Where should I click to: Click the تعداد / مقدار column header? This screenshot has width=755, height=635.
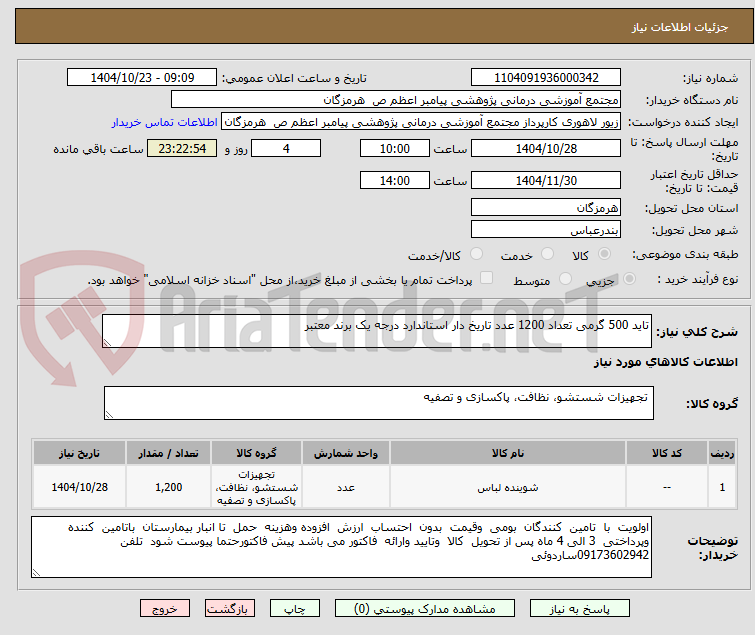pyautogui.click(x=169, y=453)
